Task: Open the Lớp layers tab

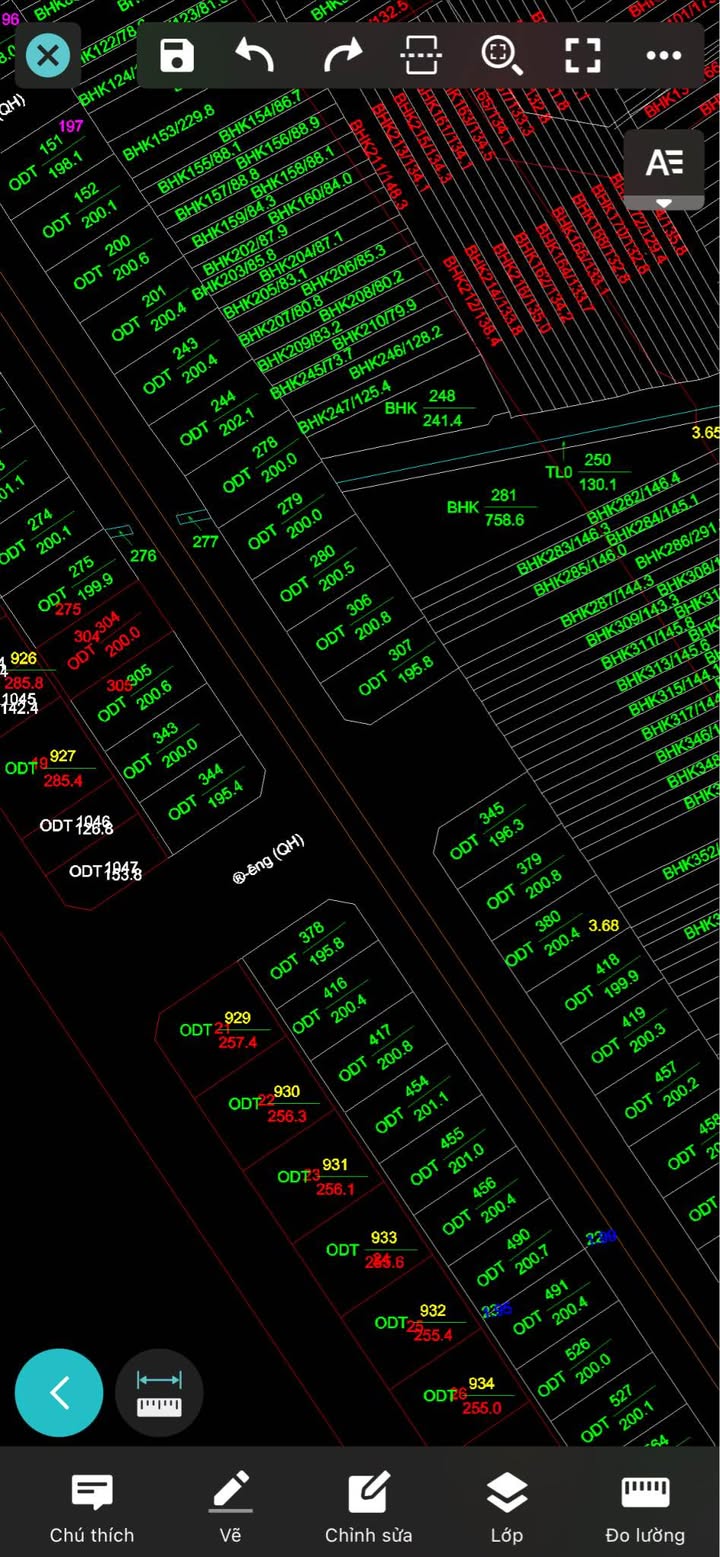Action: point(507,1508)
